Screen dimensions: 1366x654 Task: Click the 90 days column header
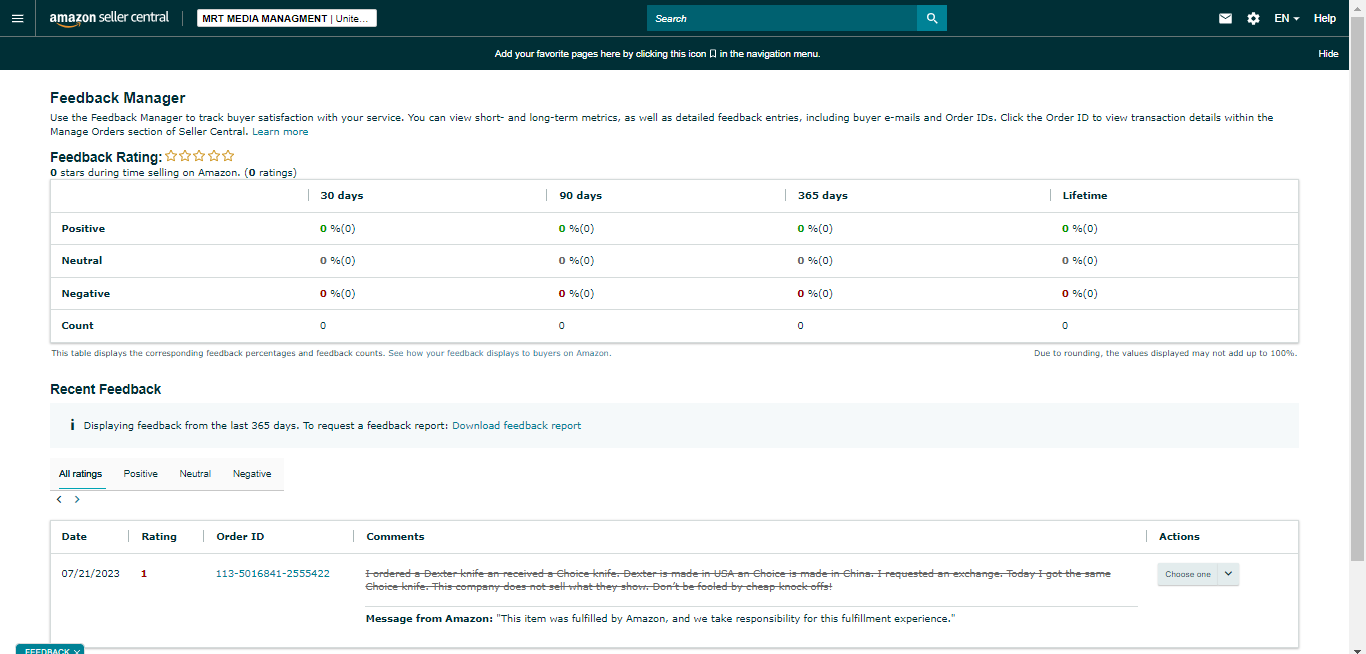(581, 196)
